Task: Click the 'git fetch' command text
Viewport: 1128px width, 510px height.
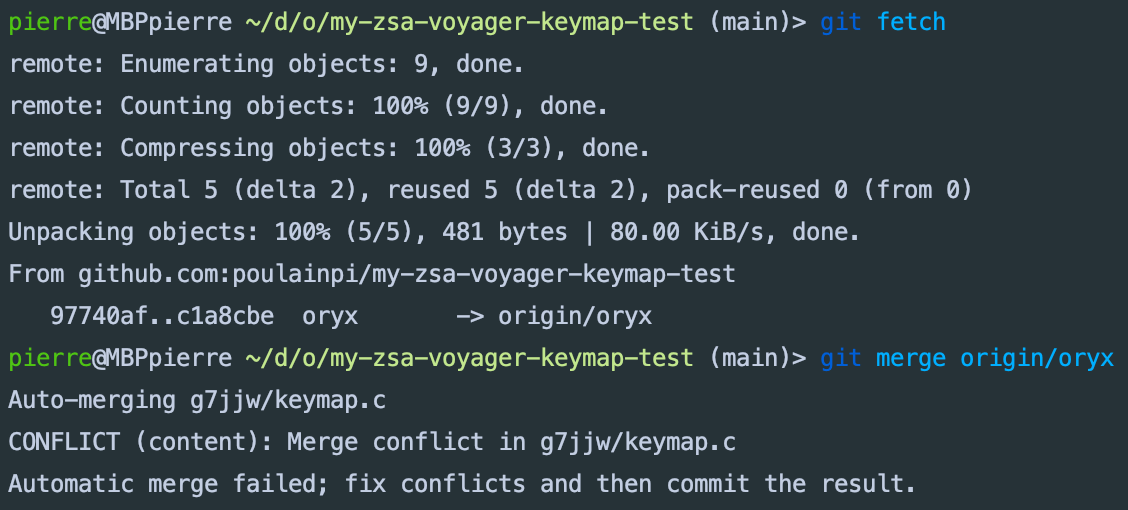Action: pyautogui.click(x=883, y=22)
